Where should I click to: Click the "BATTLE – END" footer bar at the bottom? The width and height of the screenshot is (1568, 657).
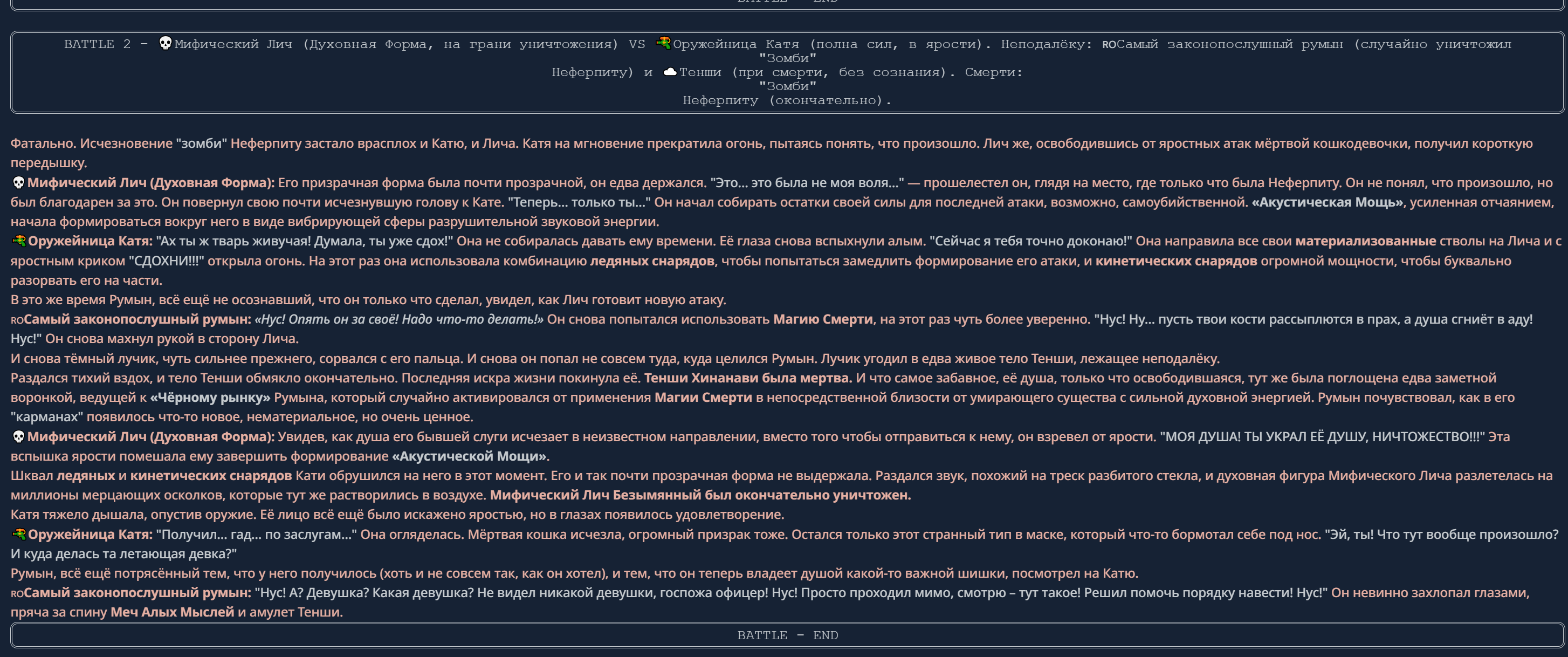click(x=787, y=635)
